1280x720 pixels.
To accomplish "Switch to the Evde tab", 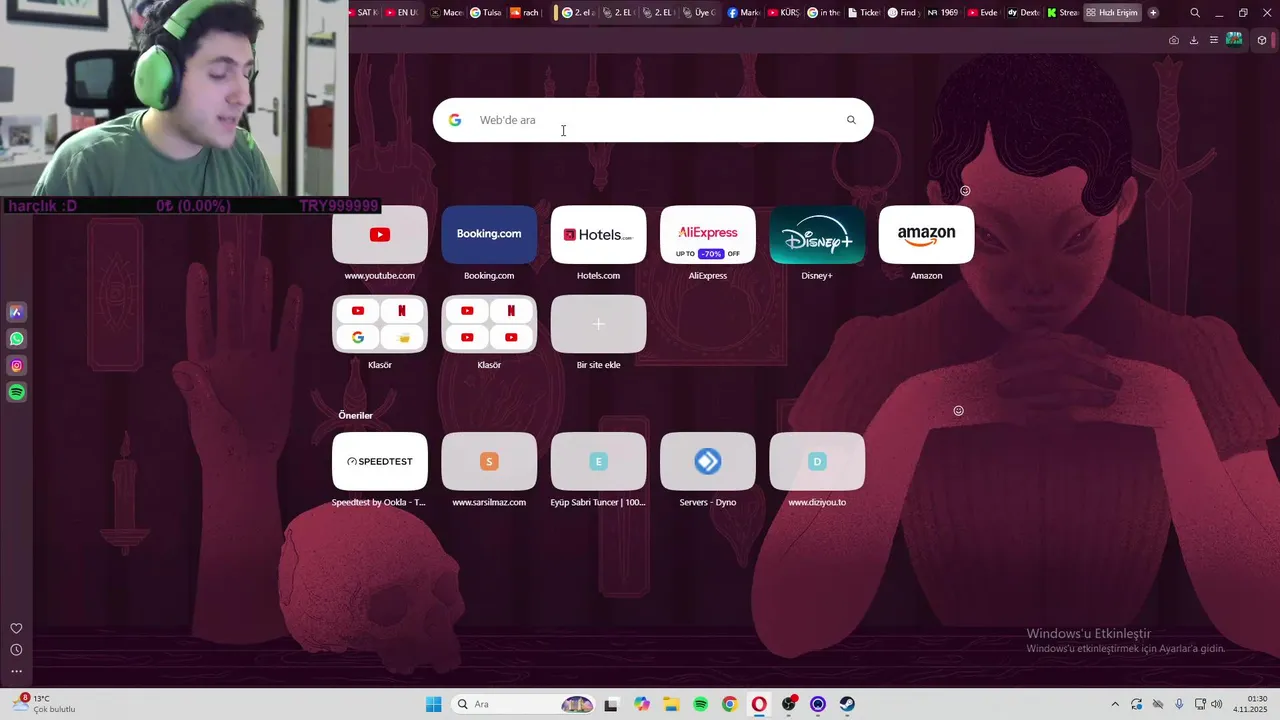I will click(x=983, y=13).
